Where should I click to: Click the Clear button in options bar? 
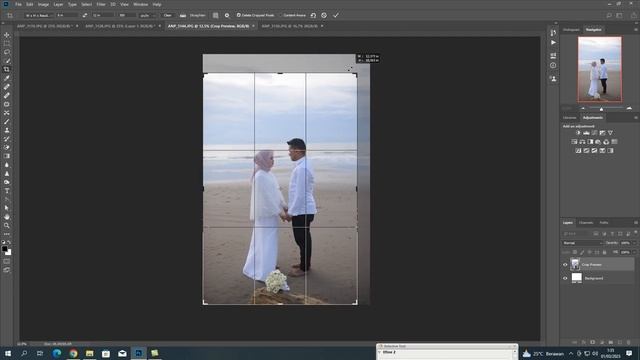[x=168, y=15]
